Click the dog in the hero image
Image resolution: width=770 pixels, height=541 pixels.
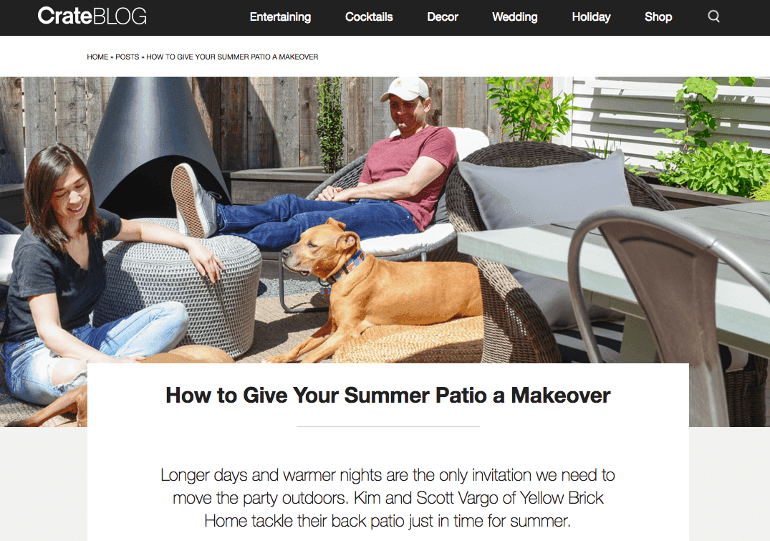(378, 290)
